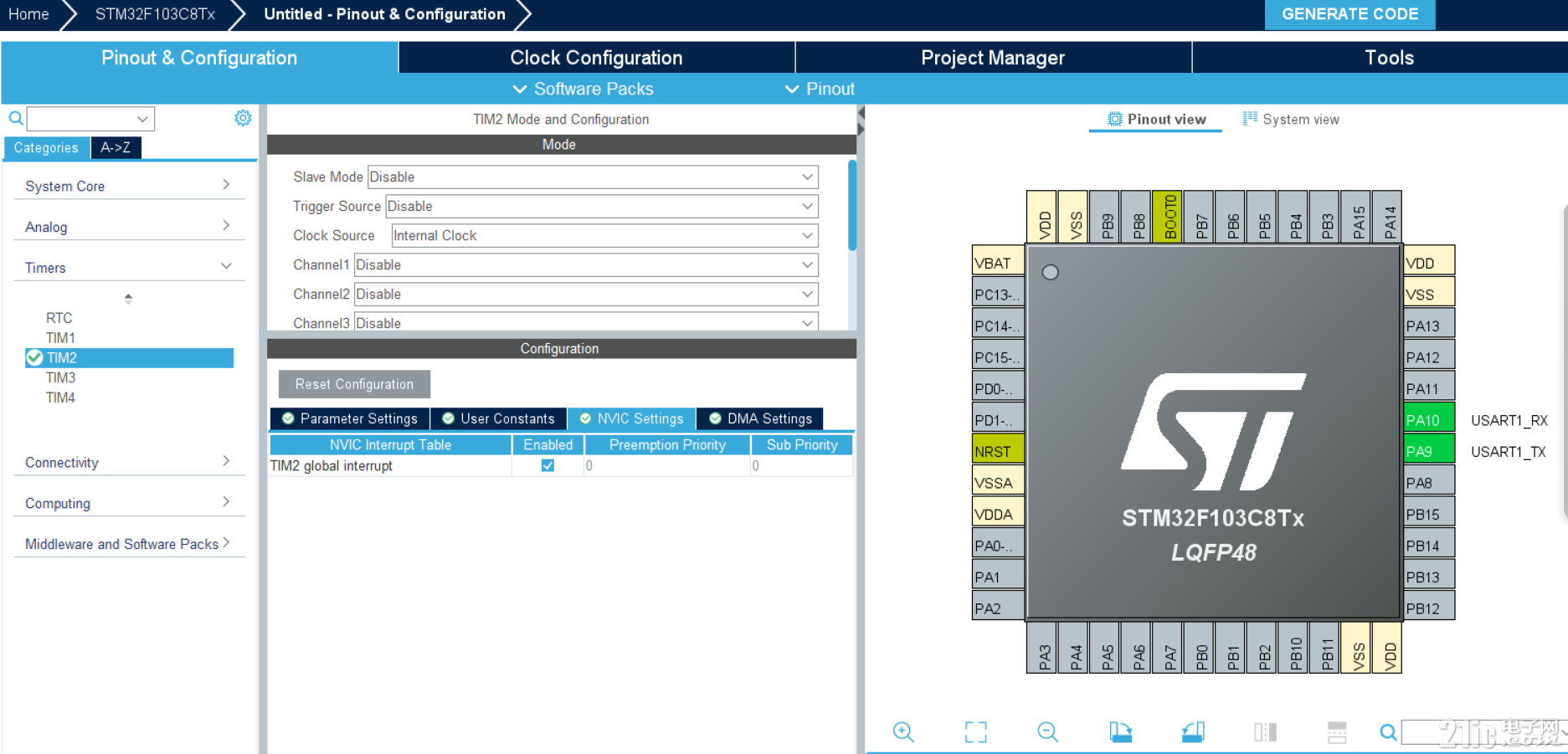Click the NVIC Interrupt Table column header
Screen dimensions: 1568x754
pos(390,444)
